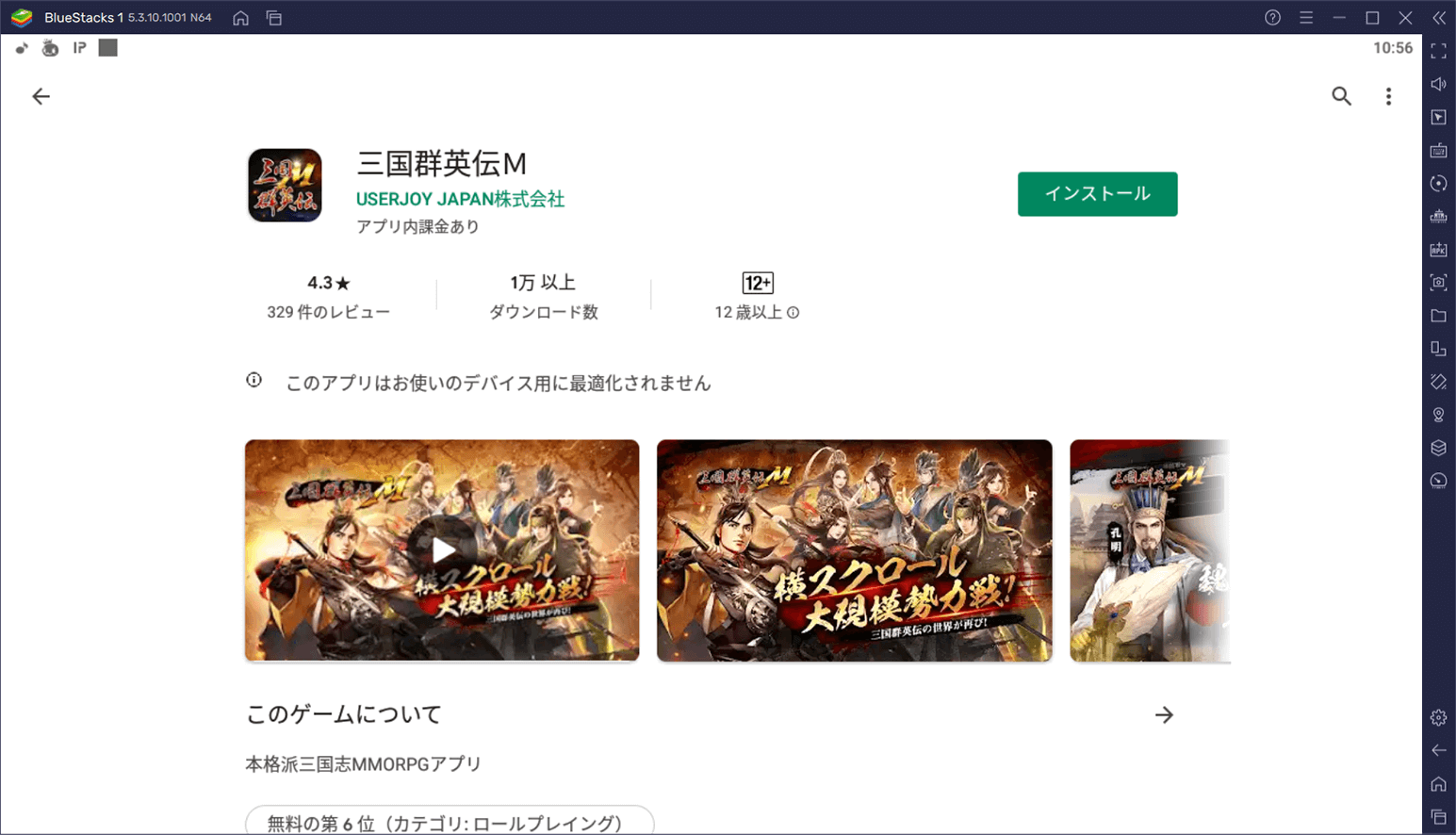The image size is (1456, 835).
Task: Go back with the Play Store arrow
Action: (41, 96)
